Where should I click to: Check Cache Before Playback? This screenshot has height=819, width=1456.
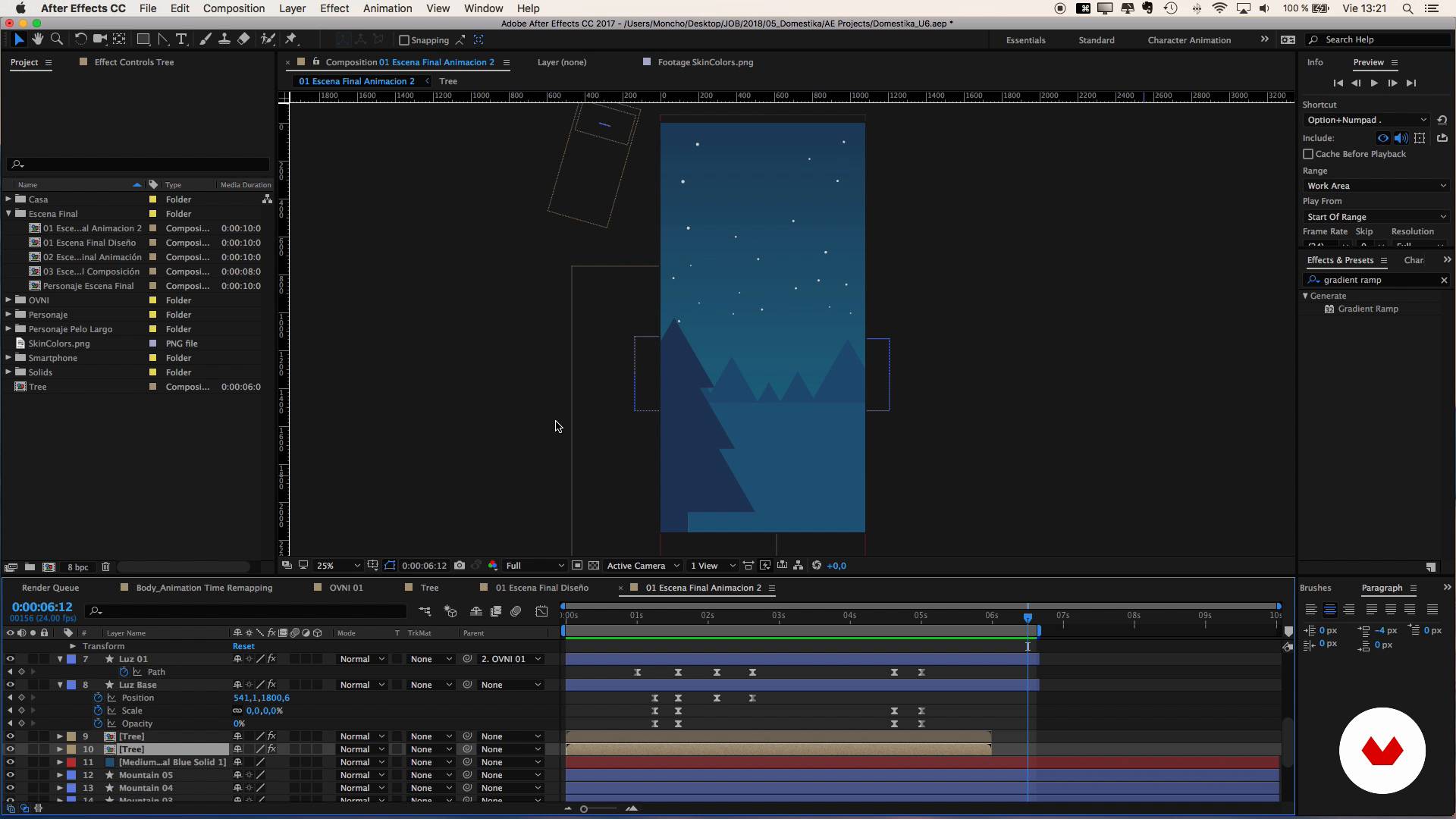pos(1309,154)
